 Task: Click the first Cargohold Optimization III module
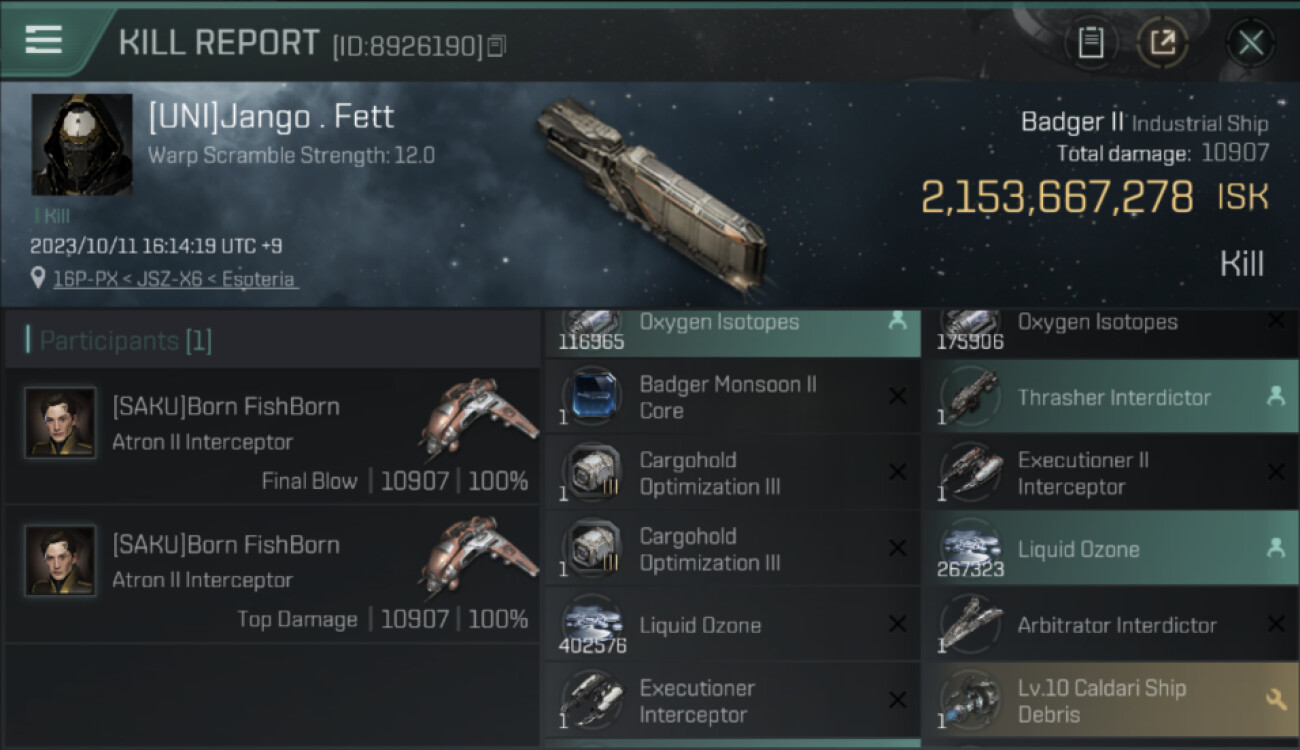coord(732,473)
